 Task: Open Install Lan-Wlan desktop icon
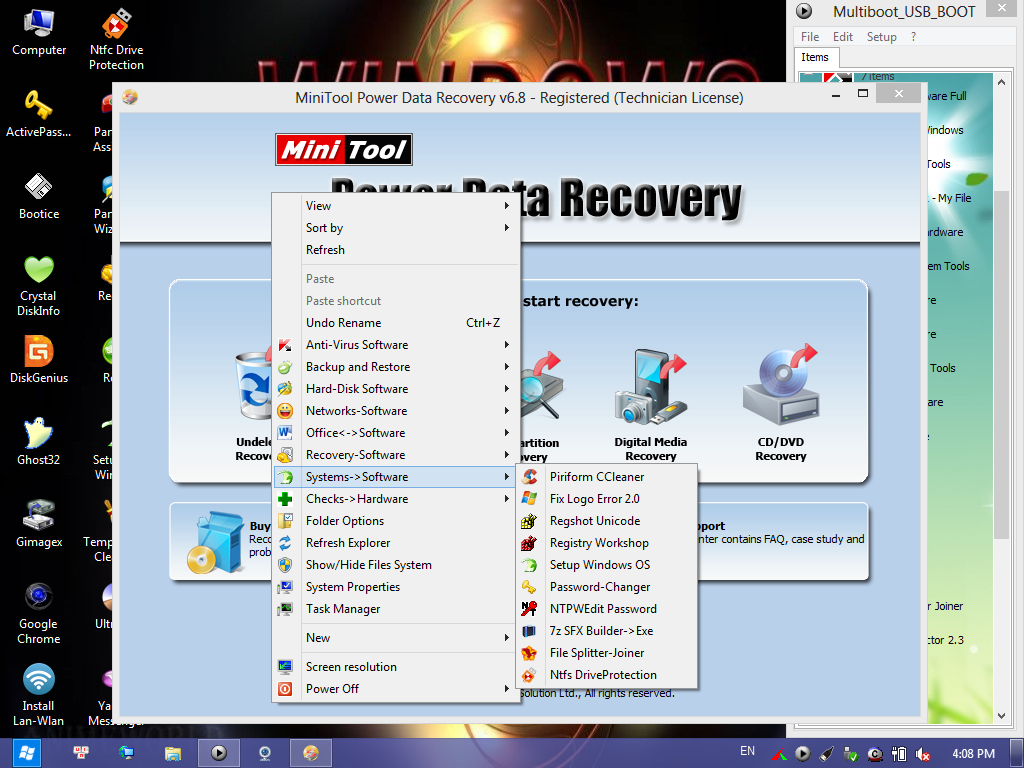coord(39,696)
